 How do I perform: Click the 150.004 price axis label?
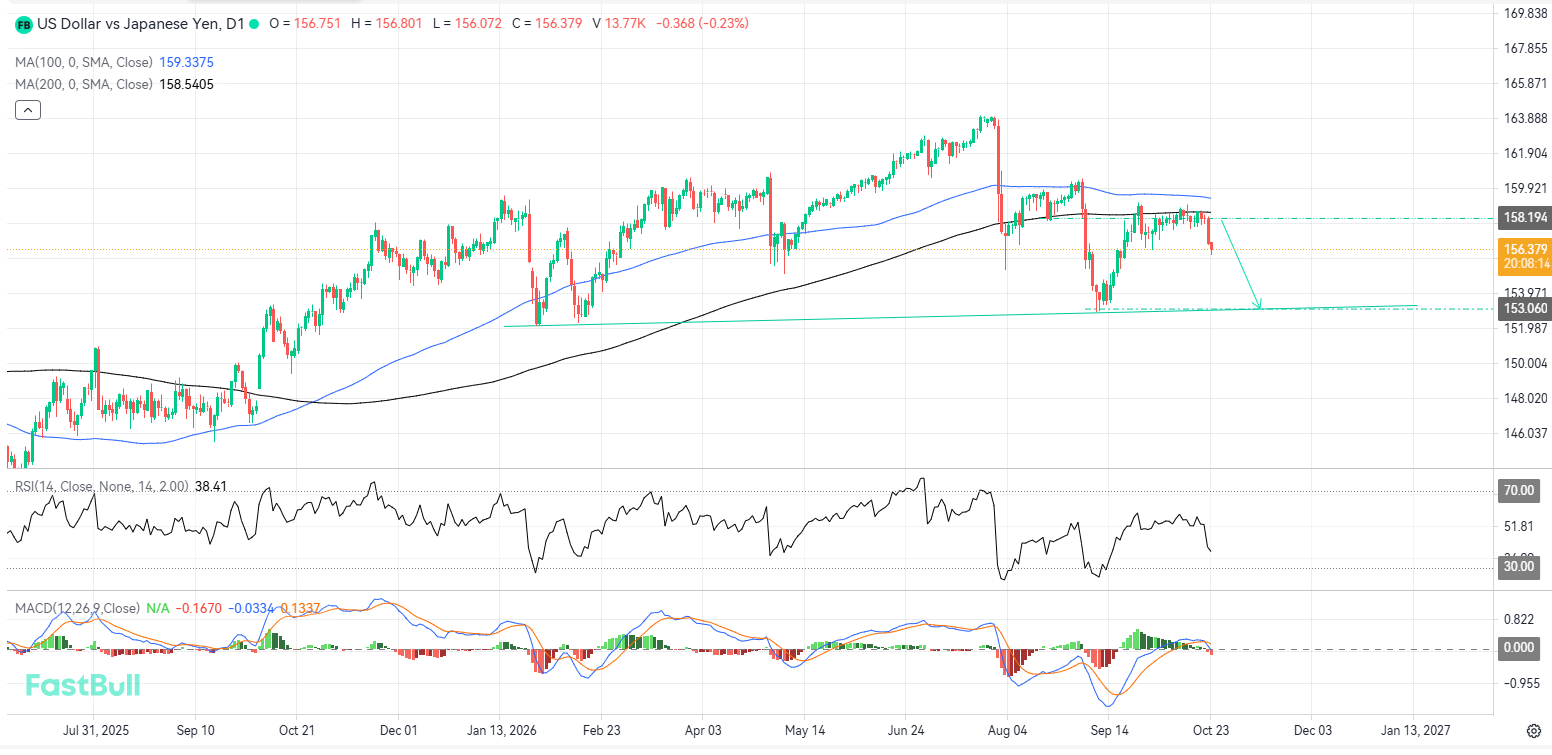tap(1526, 363)
